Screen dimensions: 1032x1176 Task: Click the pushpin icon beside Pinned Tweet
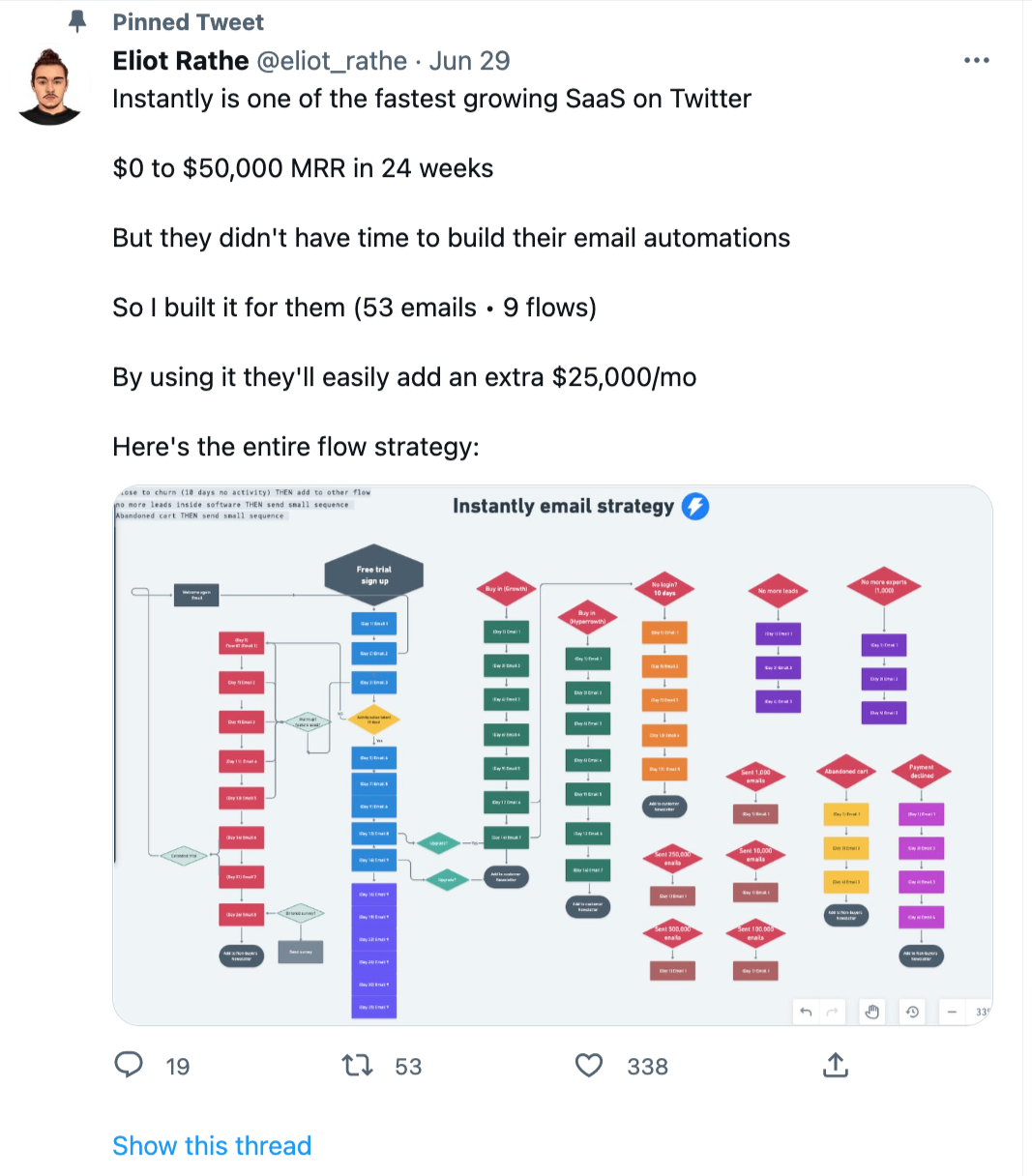coord(79,21)
